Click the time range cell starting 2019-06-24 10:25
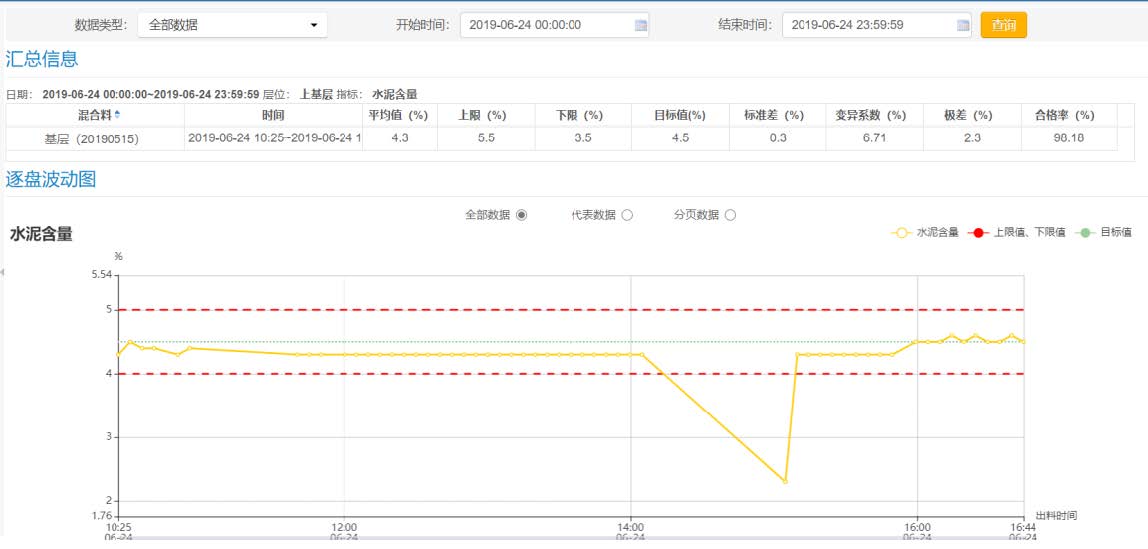This screenshot has width=1148, height=549. click(273, 138)
